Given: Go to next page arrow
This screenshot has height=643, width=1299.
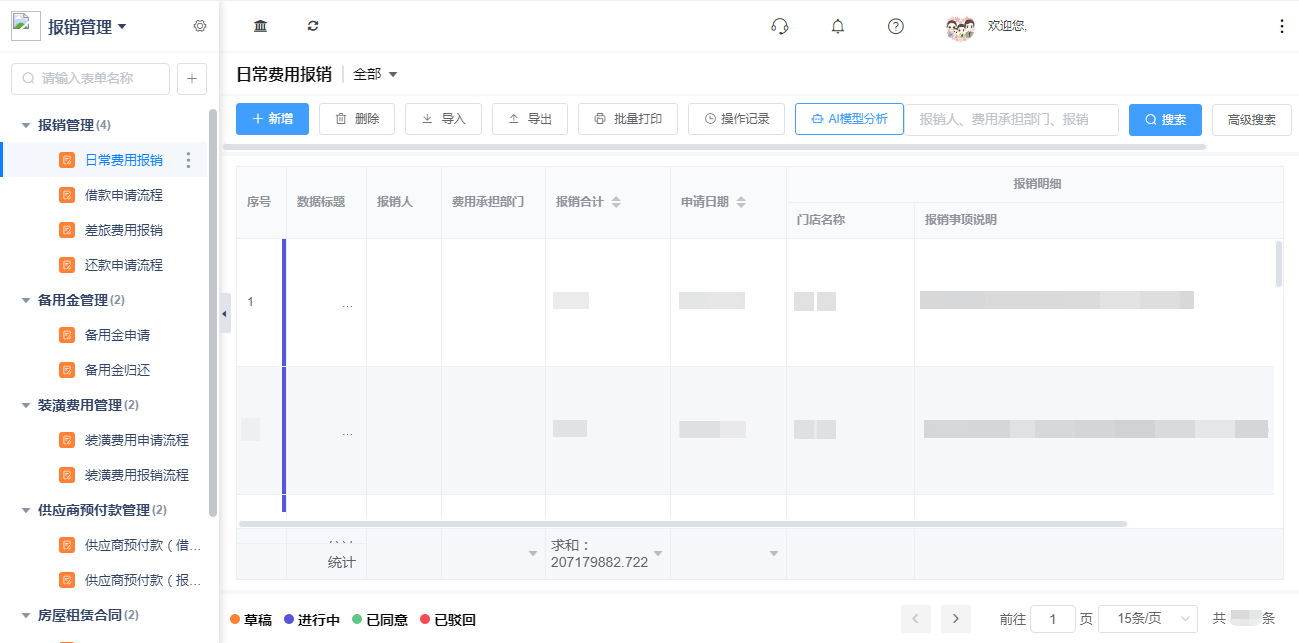Looking at the screenshot, I should pyautogui.click(x=956, y=619).
